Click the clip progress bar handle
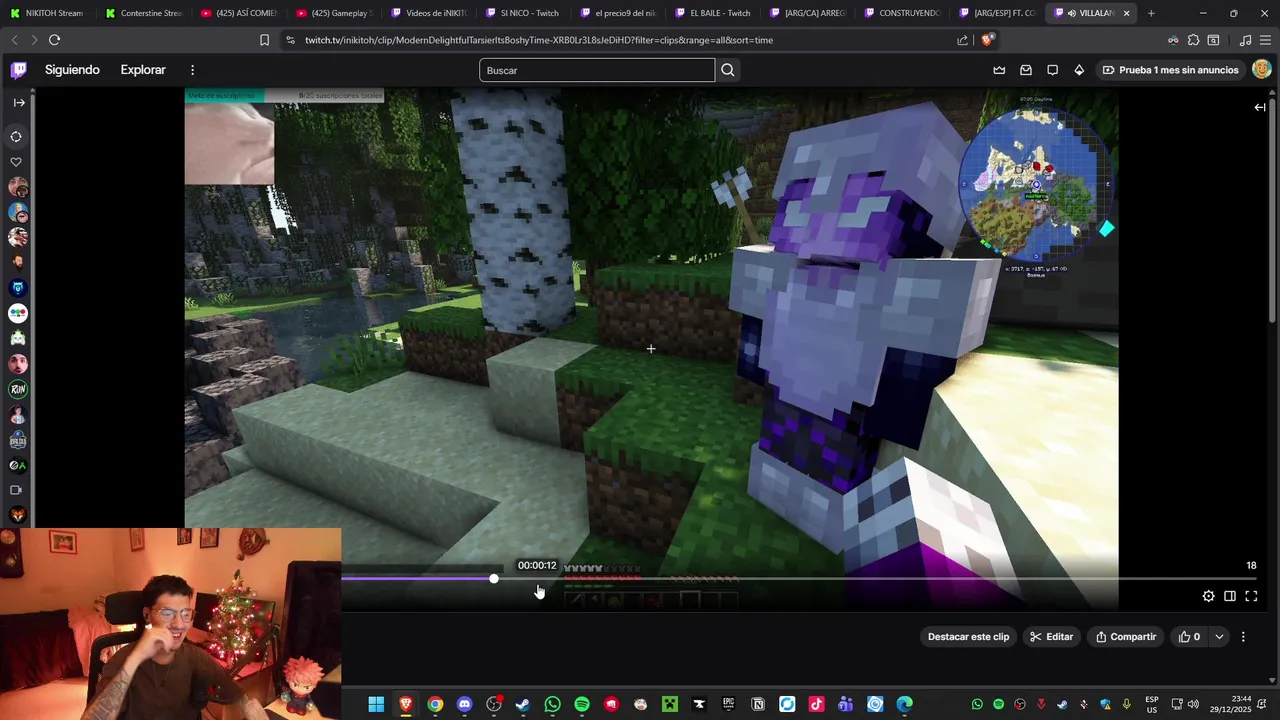The image size is (1280, 720). [x=494, y=579]
